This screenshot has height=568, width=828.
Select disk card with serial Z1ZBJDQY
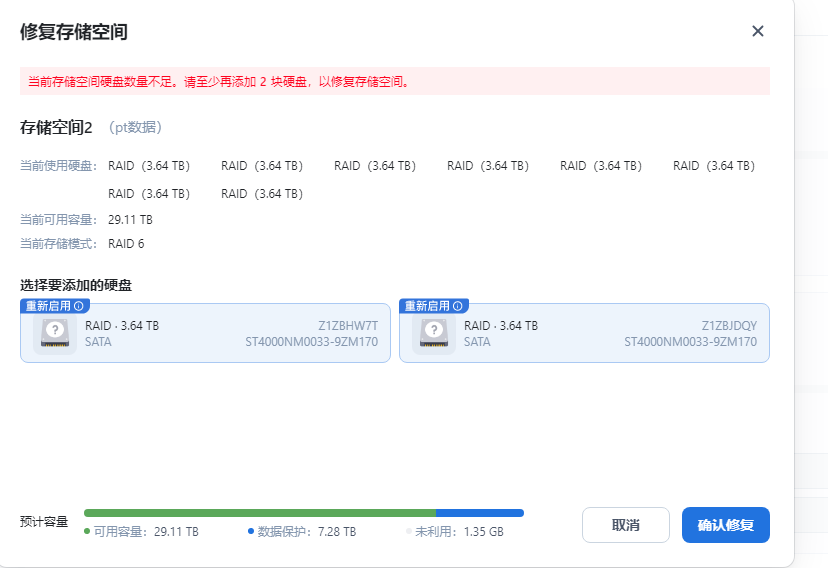click(x=584, y=333)
